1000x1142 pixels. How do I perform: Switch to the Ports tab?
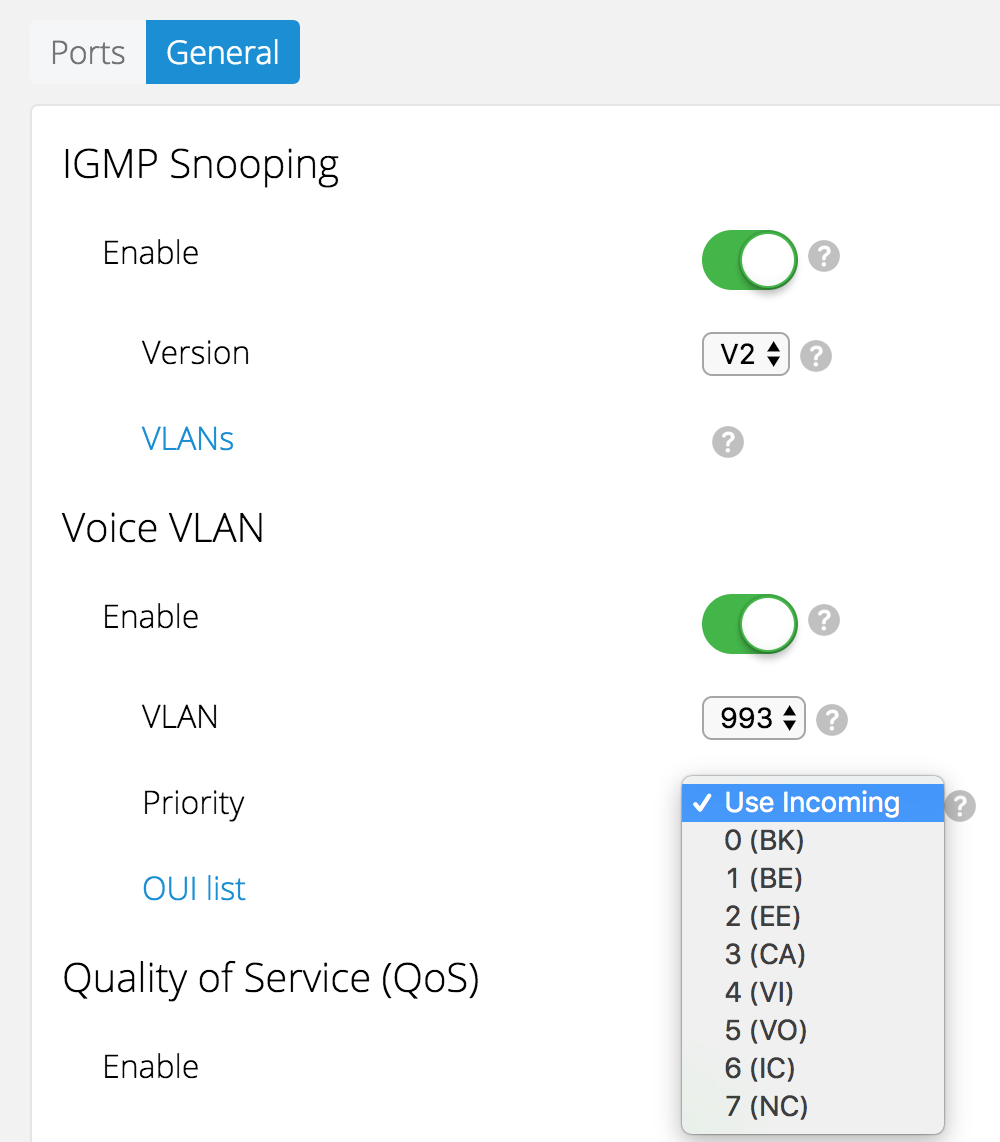86,52
